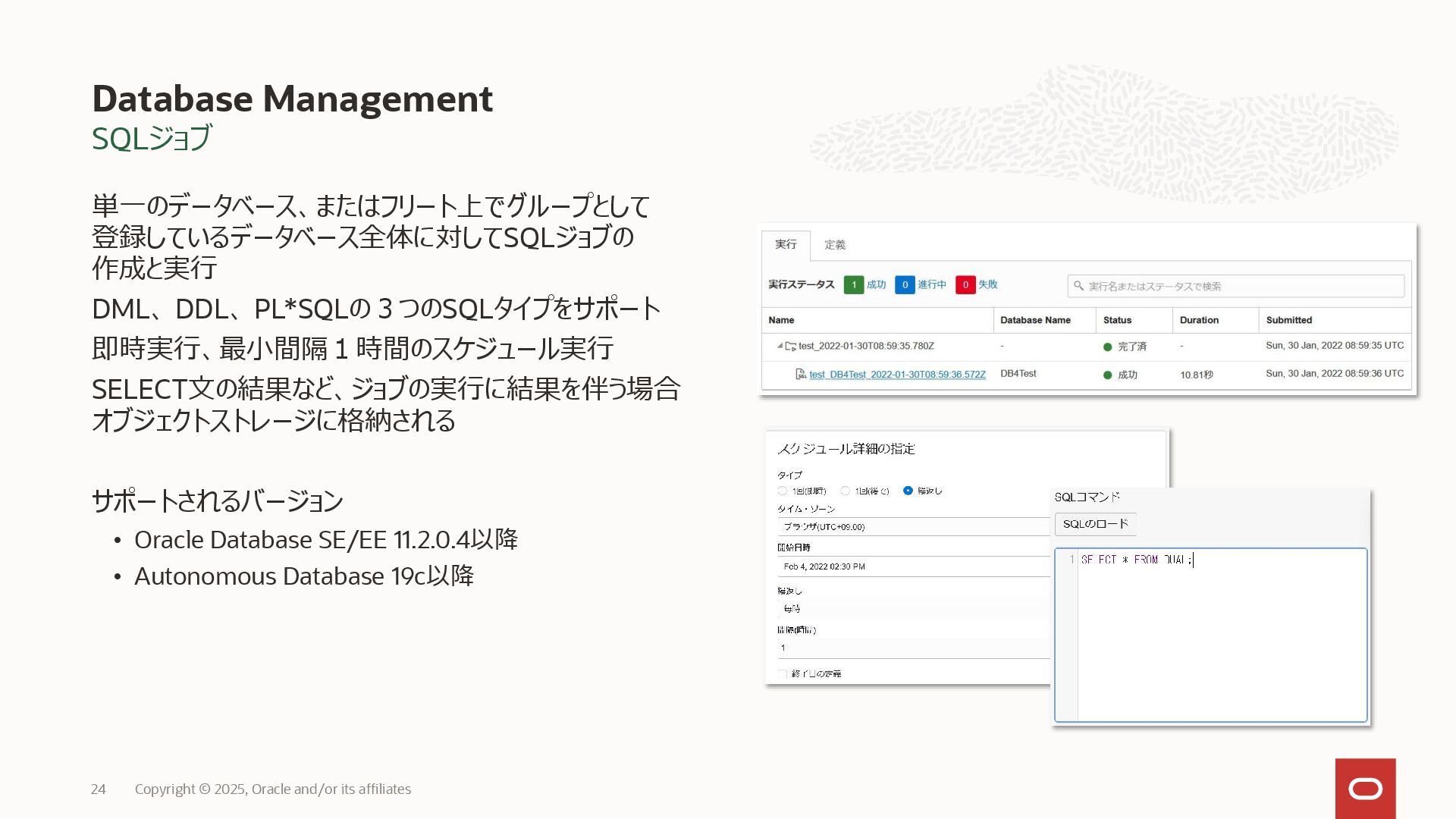Image resolution: width=1456 pixels, height=819 pixels.
Task: Collapse the test_2022-01-30T08:59:35.780Z tree row
Action: 780,346
